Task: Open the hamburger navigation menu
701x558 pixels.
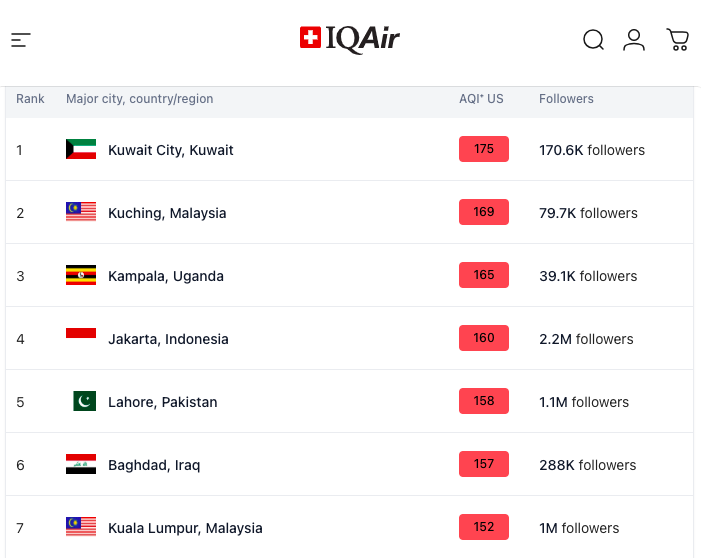Action: (x=21, y=40)
